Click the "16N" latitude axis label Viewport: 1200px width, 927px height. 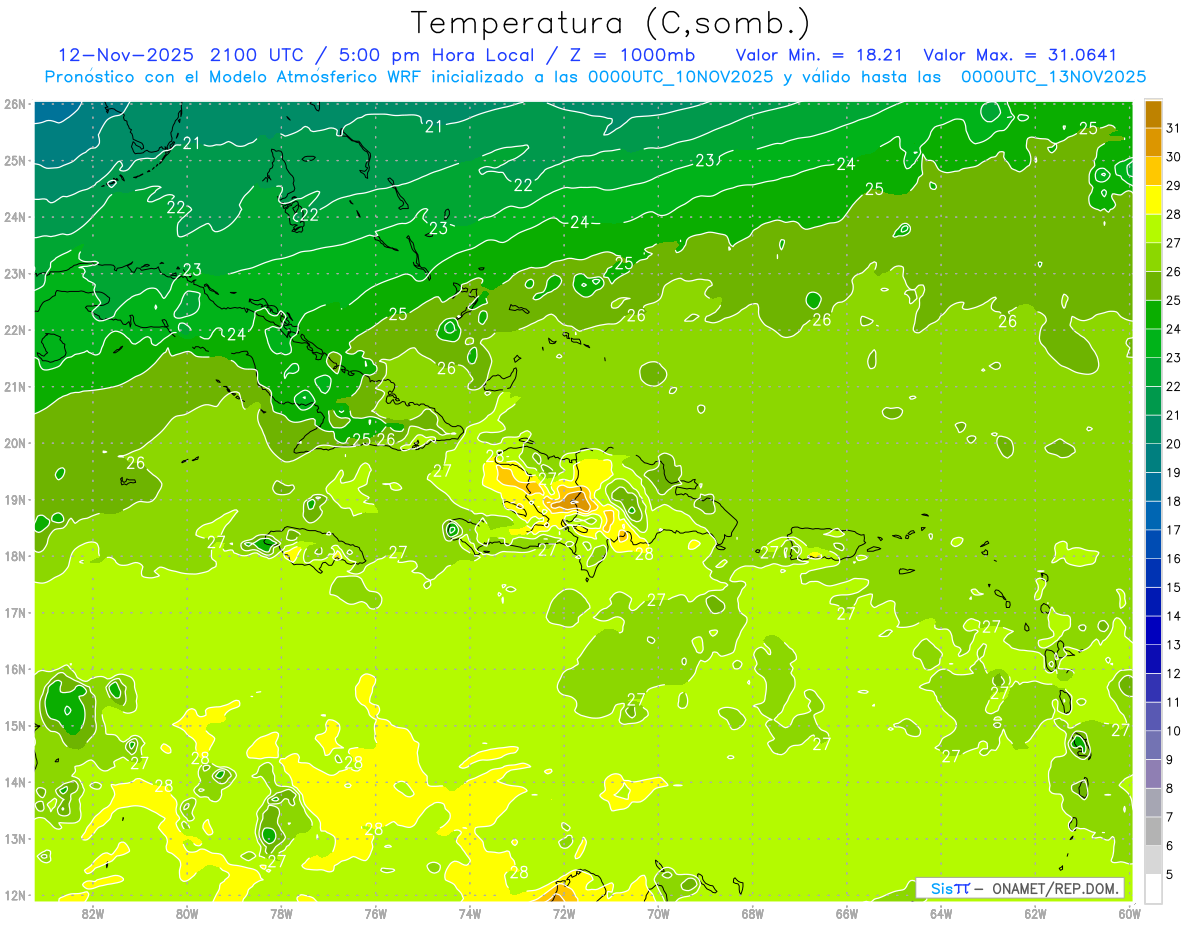point(15,669)
